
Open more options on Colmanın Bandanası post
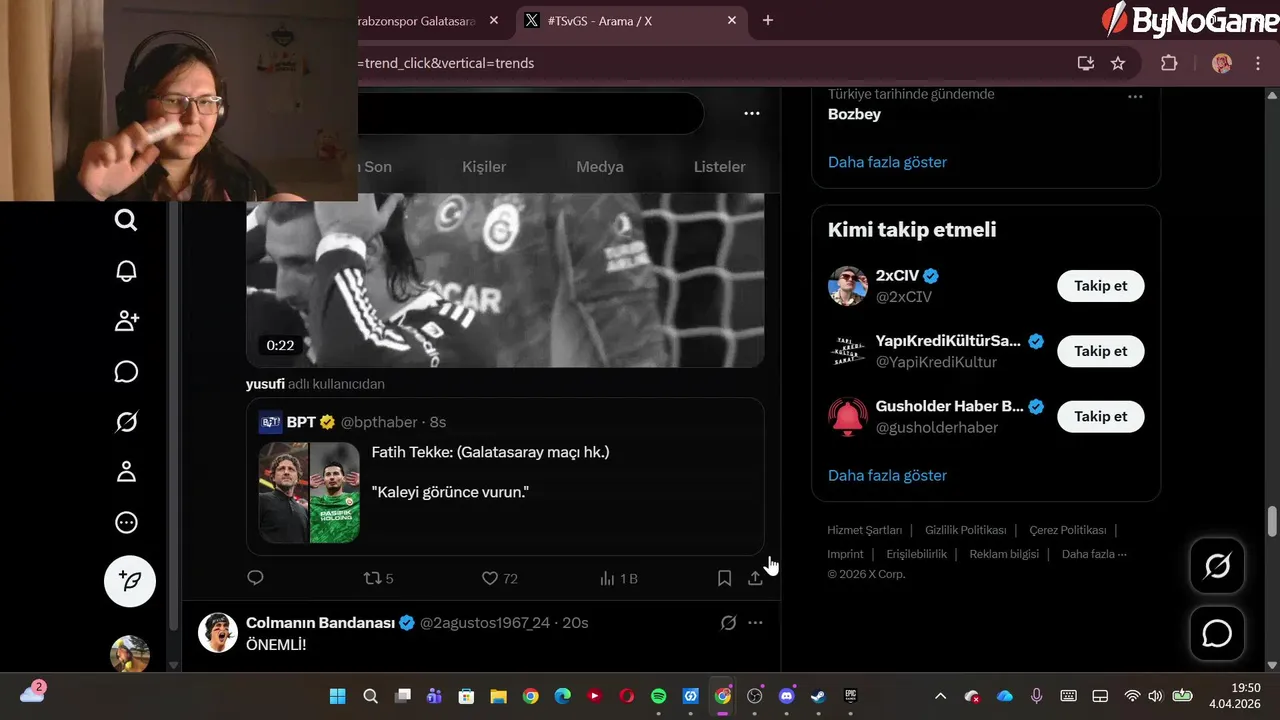point(755,623)
